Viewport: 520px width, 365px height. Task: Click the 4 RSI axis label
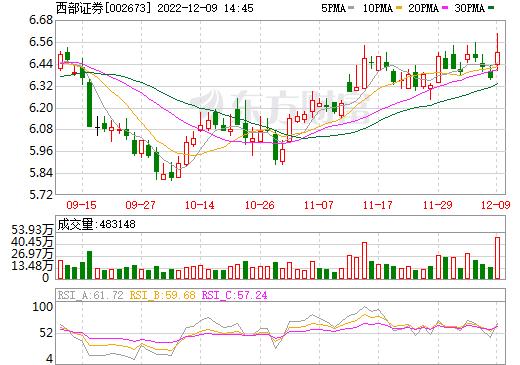(x=50, y=359)
